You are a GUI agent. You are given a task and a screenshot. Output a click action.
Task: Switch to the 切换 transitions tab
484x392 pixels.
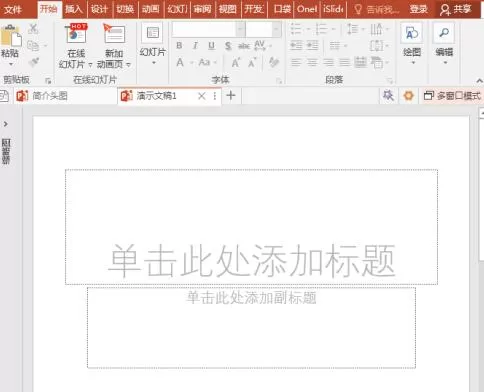(125, 9)
